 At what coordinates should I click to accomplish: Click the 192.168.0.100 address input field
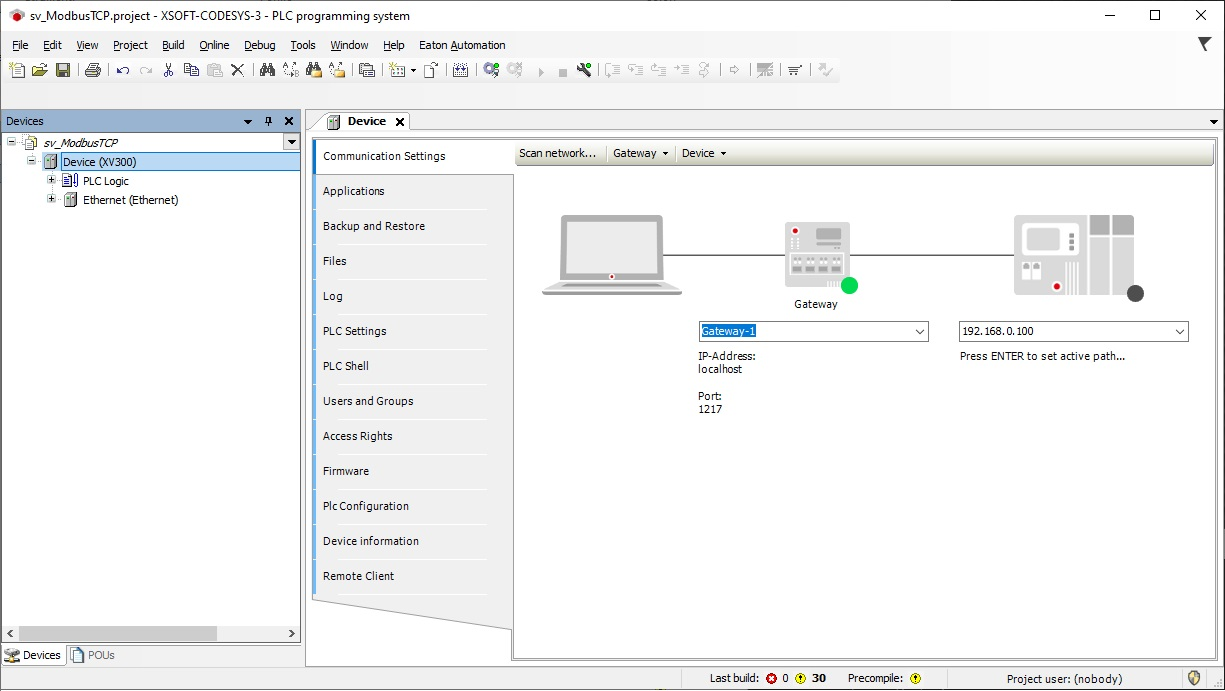1065,332
